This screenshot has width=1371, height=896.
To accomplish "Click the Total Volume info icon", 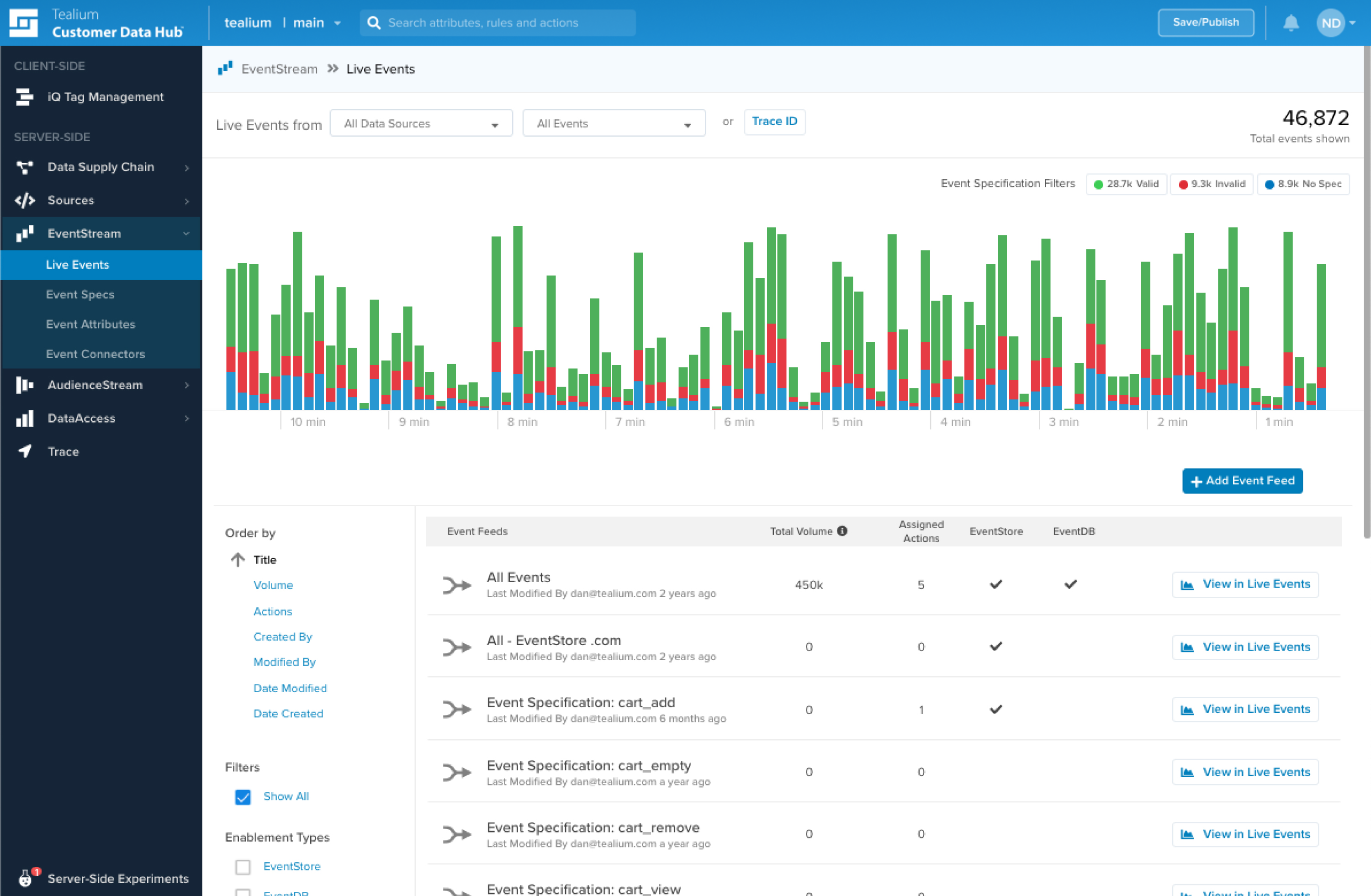I will point(842,530).
